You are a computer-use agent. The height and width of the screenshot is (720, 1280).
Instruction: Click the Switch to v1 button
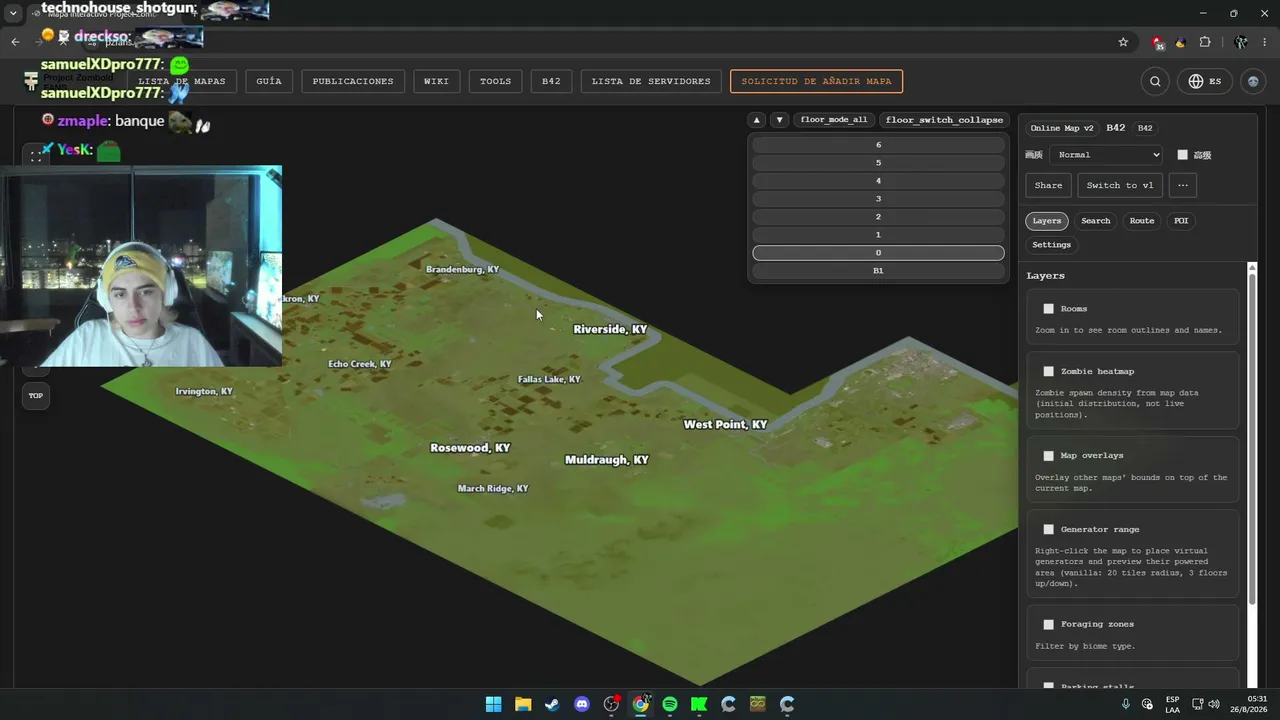[x=1120, y=185]
